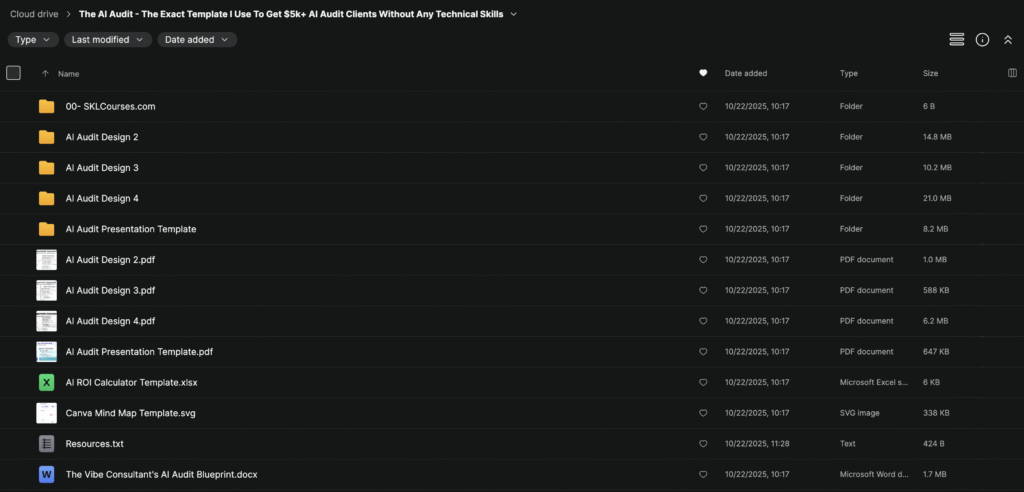The width and height of the screenshot is (1024, 492).
Task: Click the collapse double-chevron icon
Action: point(1007,39)
